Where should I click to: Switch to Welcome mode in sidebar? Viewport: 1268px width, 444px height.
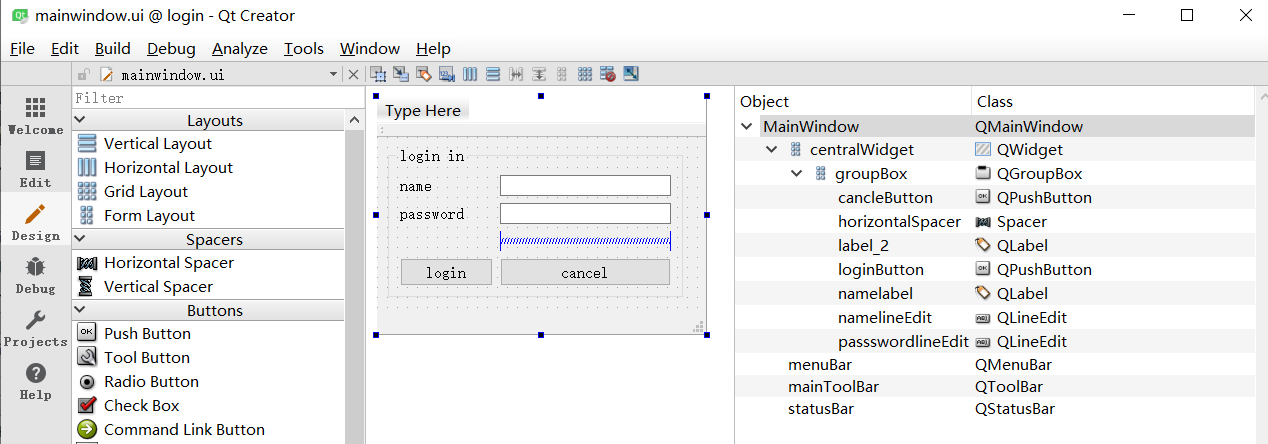(x=35, y=115)
